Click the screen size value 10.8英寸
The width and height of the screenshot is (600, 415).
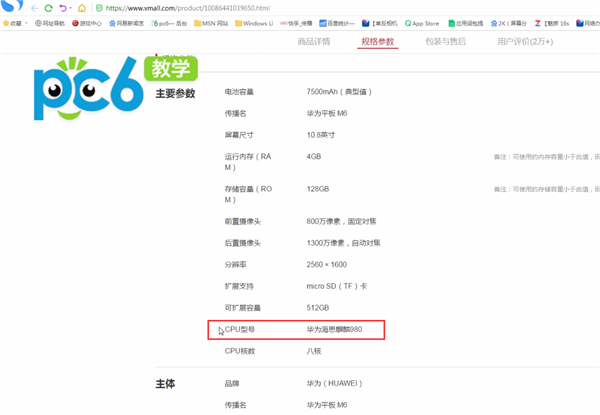tap(321, 135)
